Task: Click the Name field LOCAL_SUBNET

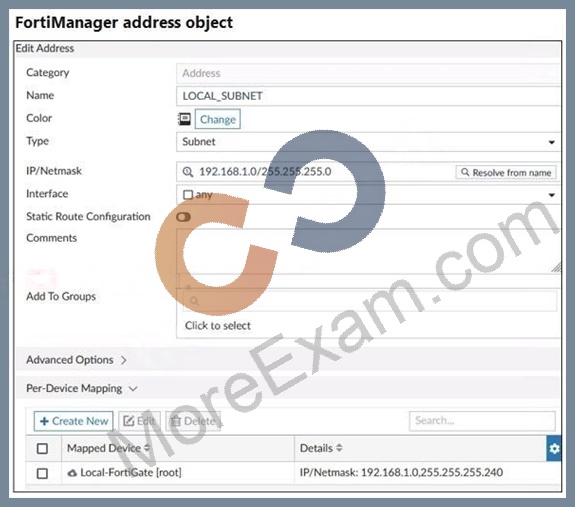Action: click(368, 96)
